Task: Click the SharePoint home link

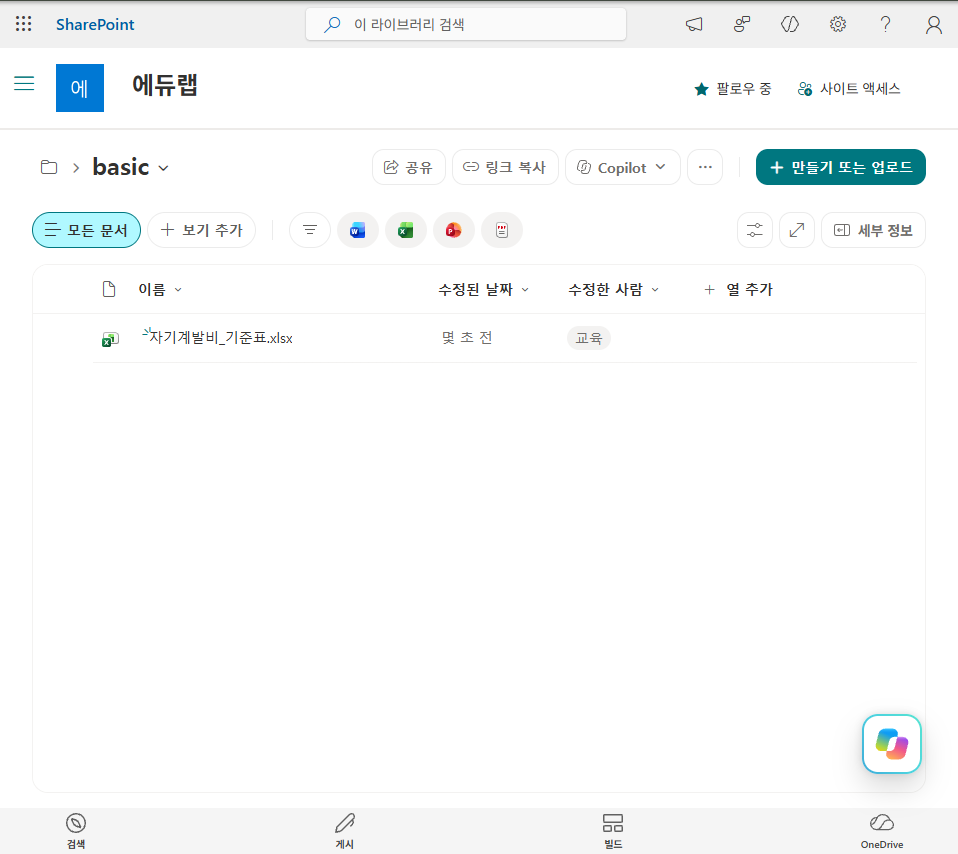Action: pos(95,24)
